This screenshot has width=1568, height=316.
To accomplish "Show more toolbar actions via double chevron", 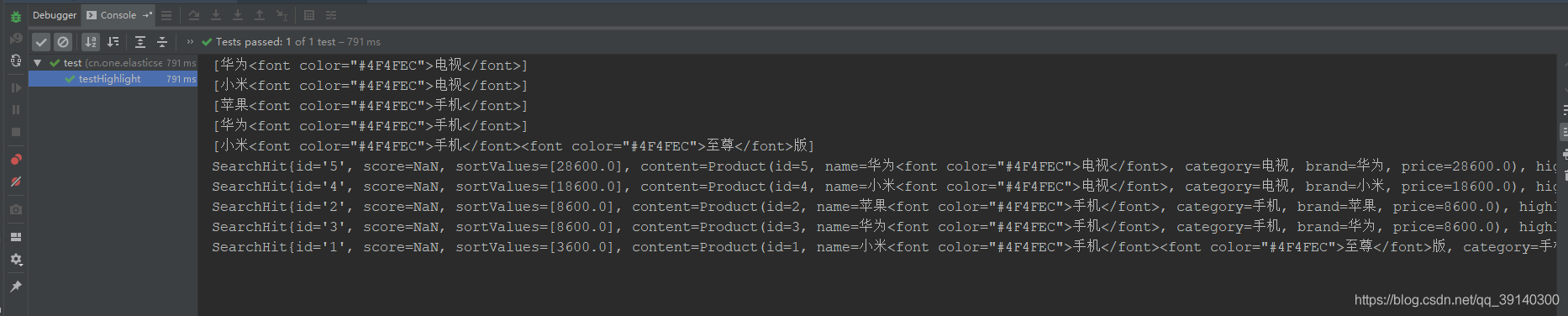I will pyautogui.click(x=190, y=42).
